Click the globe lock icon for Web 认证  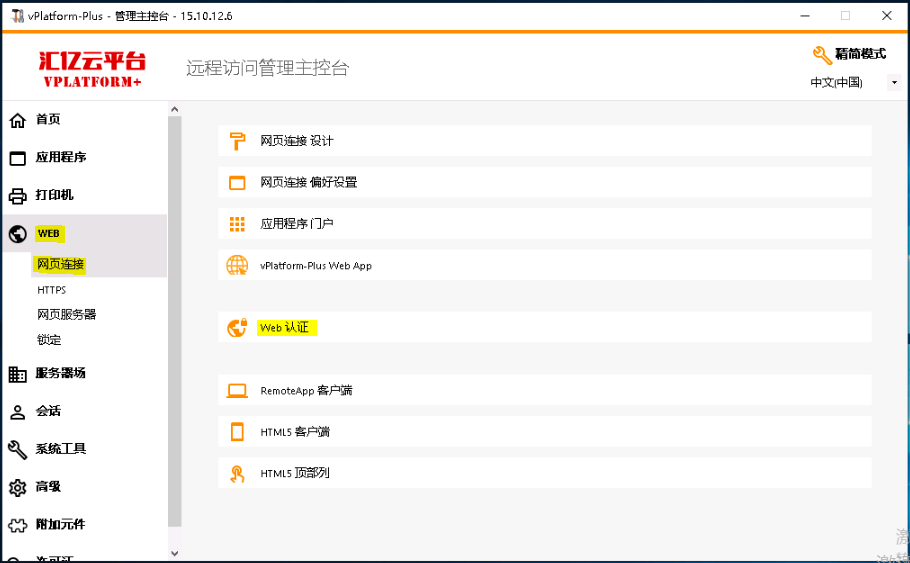[237, 327]
